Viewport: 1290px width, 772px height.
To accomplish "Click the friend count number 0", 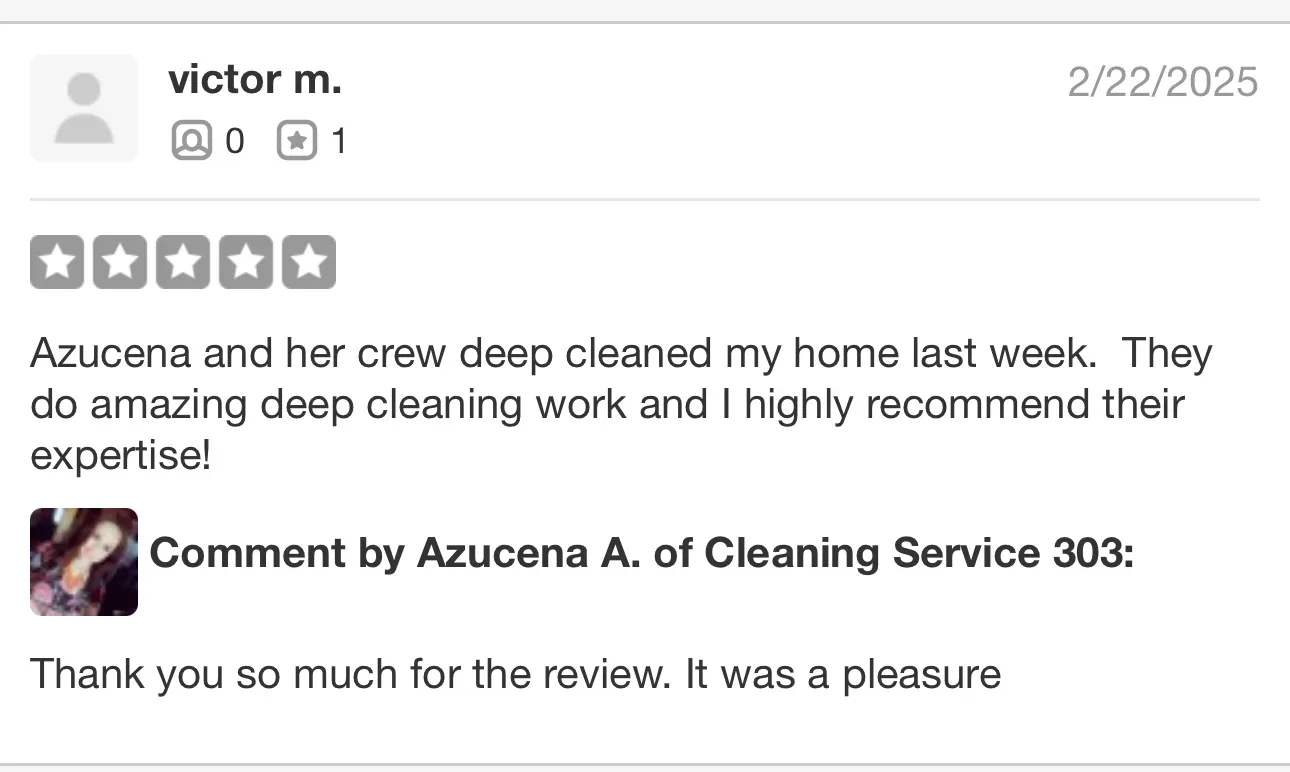I will 235,142.
